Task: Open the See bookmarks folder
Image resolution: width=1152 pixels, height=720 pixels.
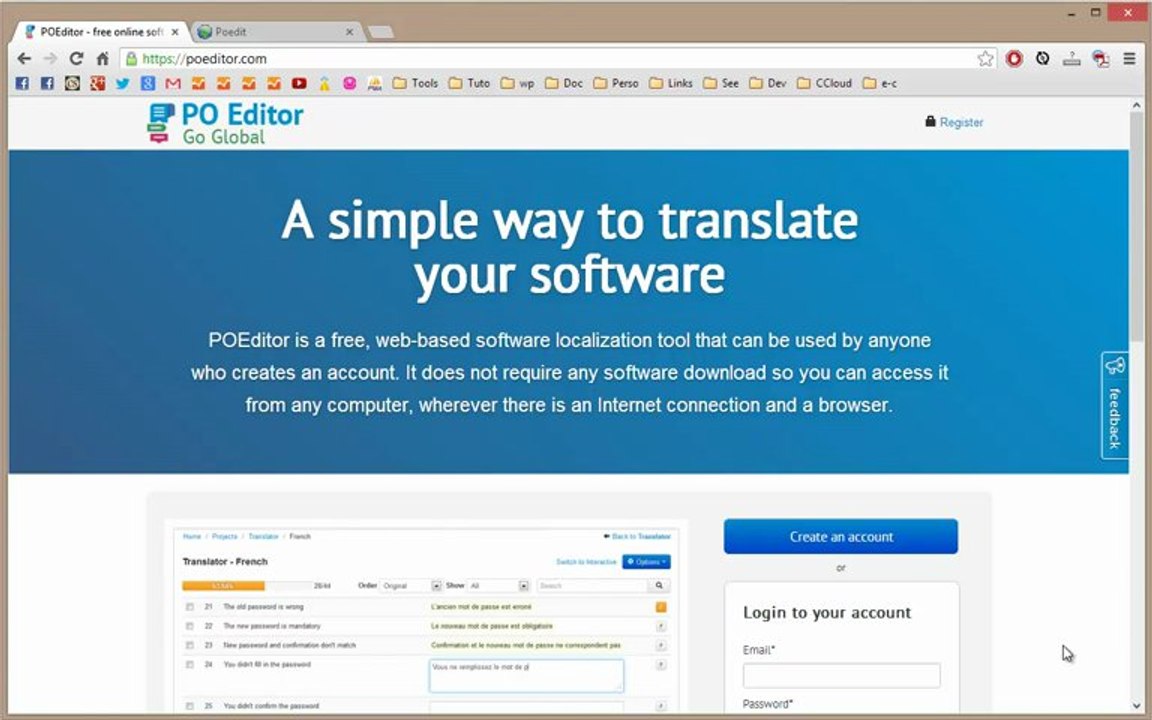Action: point(721,83)
